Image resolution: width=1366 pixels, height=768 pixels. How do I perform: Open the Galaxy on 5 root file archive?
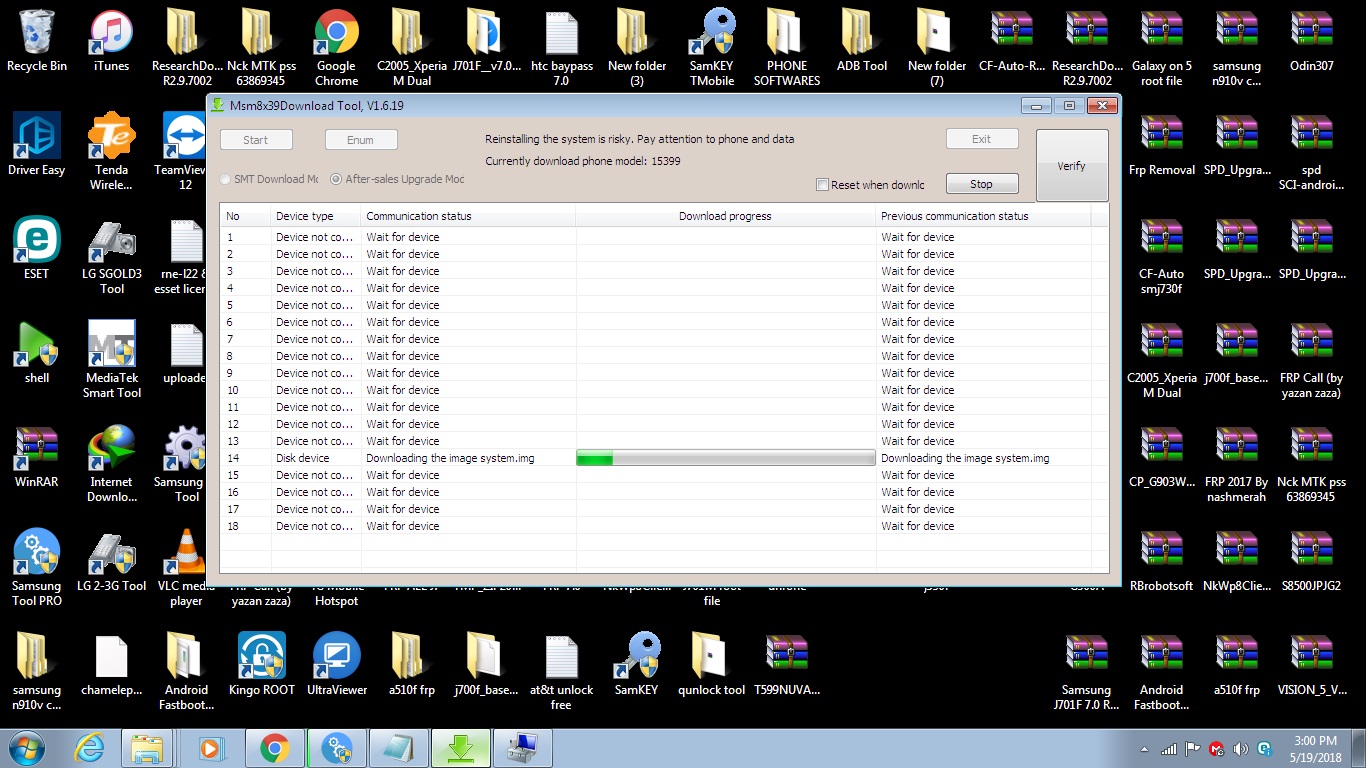coord(1162,48)
